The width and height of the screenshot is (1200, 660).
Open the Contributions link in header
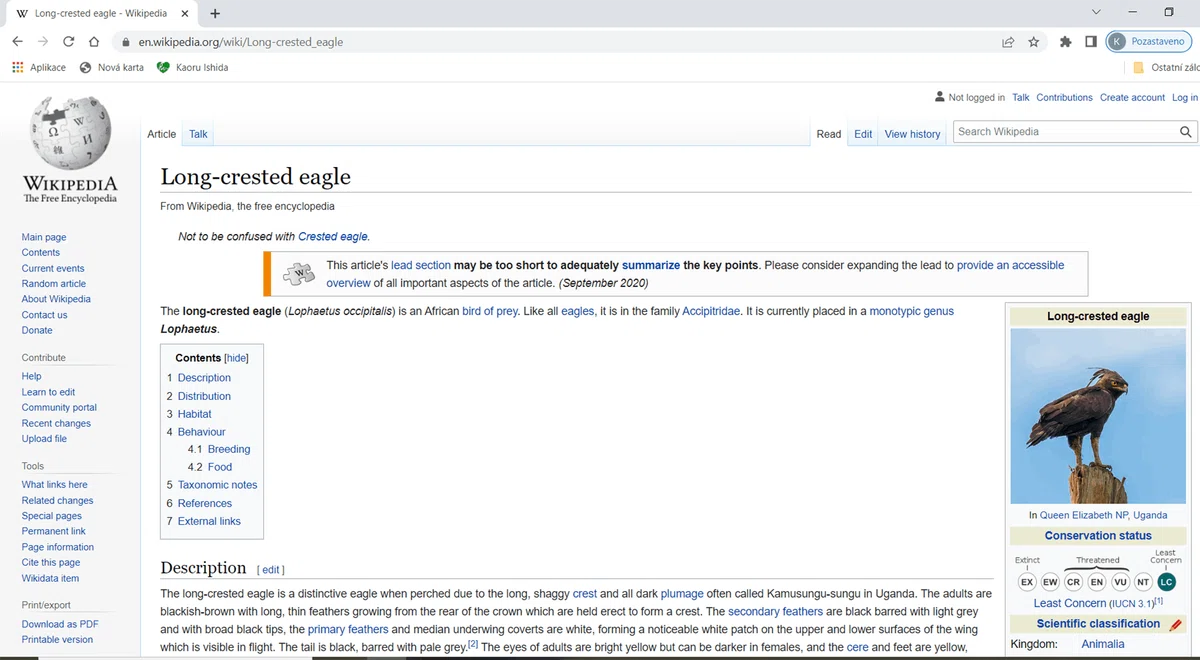click(x=1064, y=97)
